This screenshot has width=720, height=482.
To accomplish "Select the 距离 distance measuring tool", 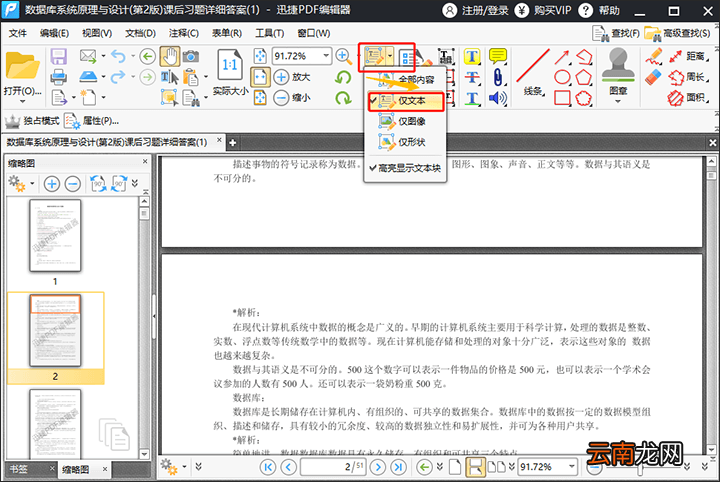I will [688, 56].
